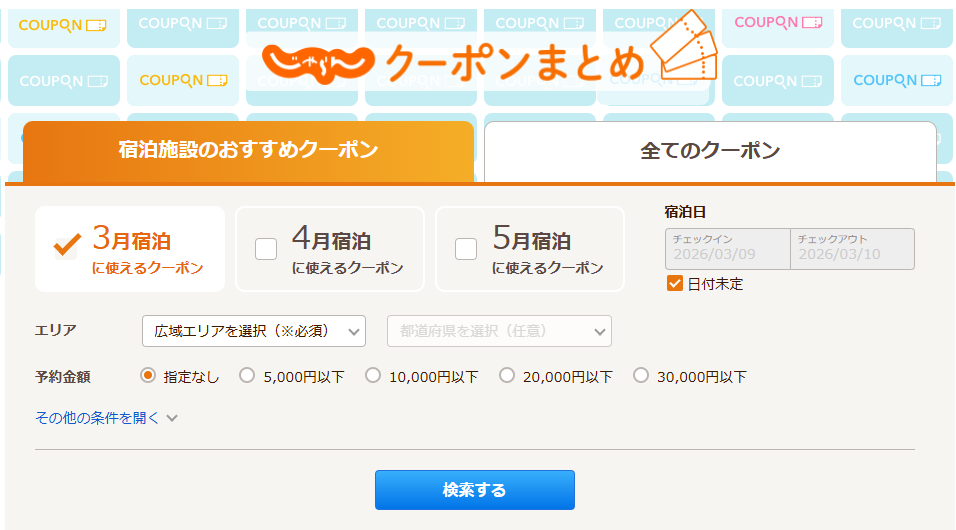The width and height of the screenshot is (956, 530).
Task: Uncheck the 日付未定 checkbox
Action: [675, 284]
